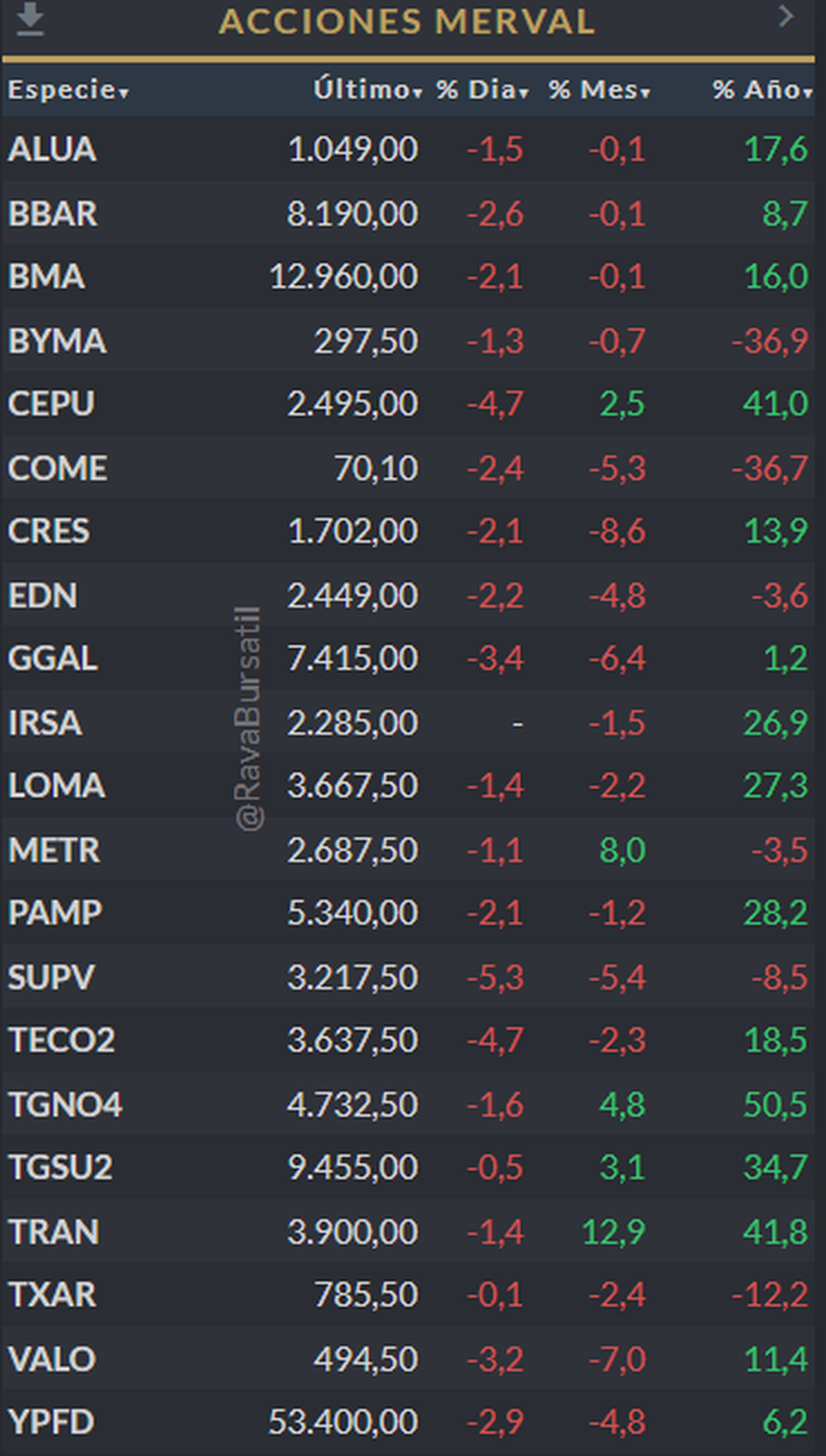
Task: Click the ACCIONES MERVAL title
Action: [x=406, y=22]
